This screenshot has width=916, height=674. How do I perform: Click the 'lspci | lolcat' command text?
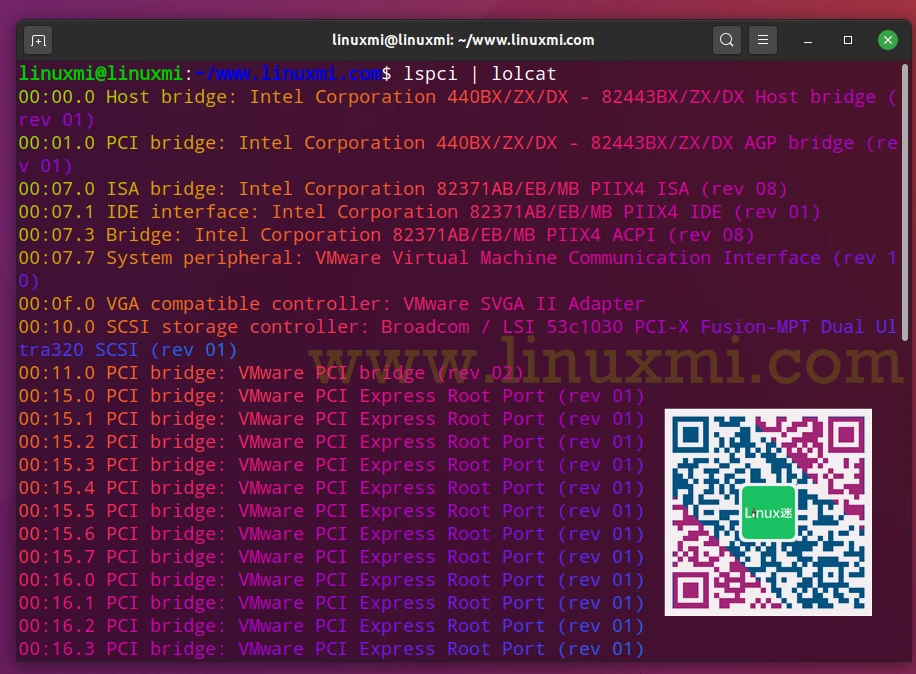pos(480,74)
